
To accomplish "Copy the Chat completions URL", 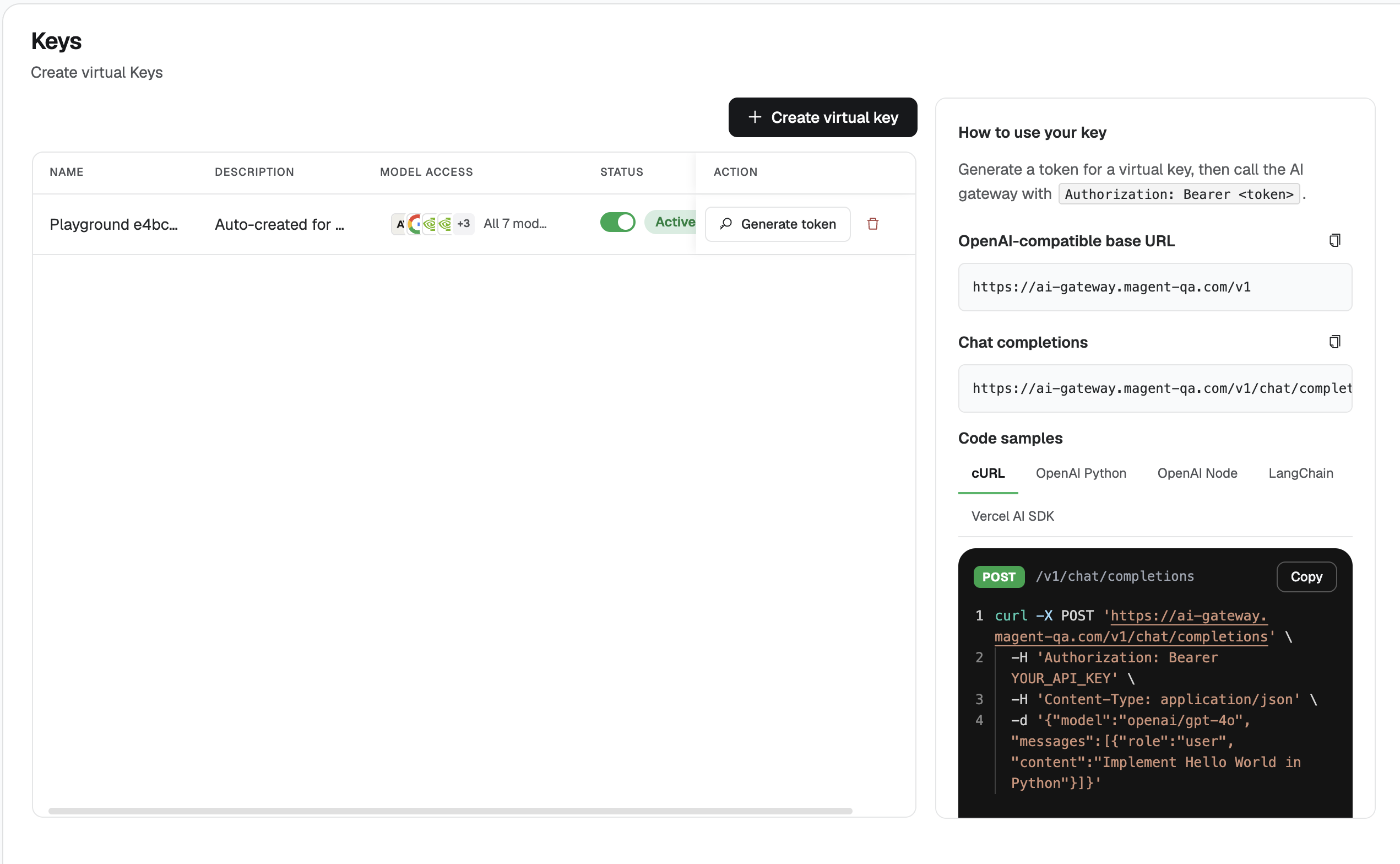I will (1334, 342).
